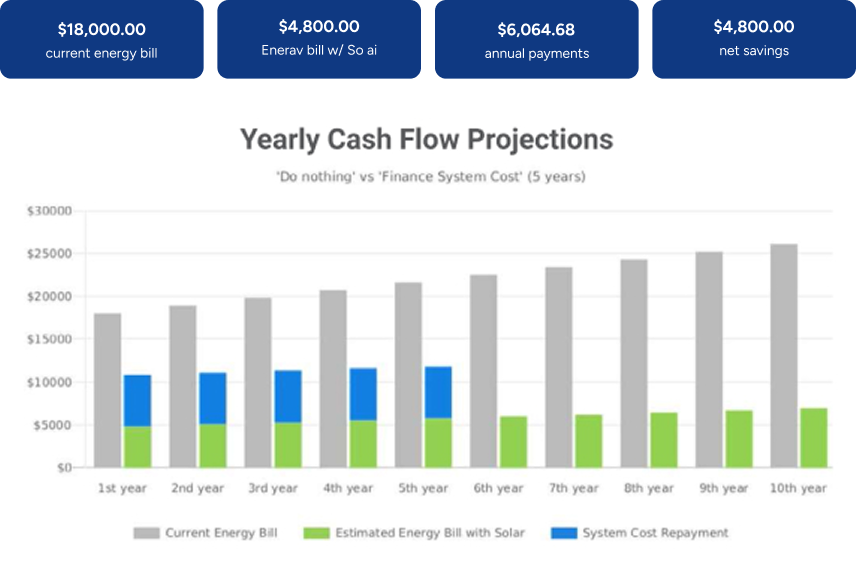
Task: Select the blue repayment segment for 3rd year
Action: [288, 396]
